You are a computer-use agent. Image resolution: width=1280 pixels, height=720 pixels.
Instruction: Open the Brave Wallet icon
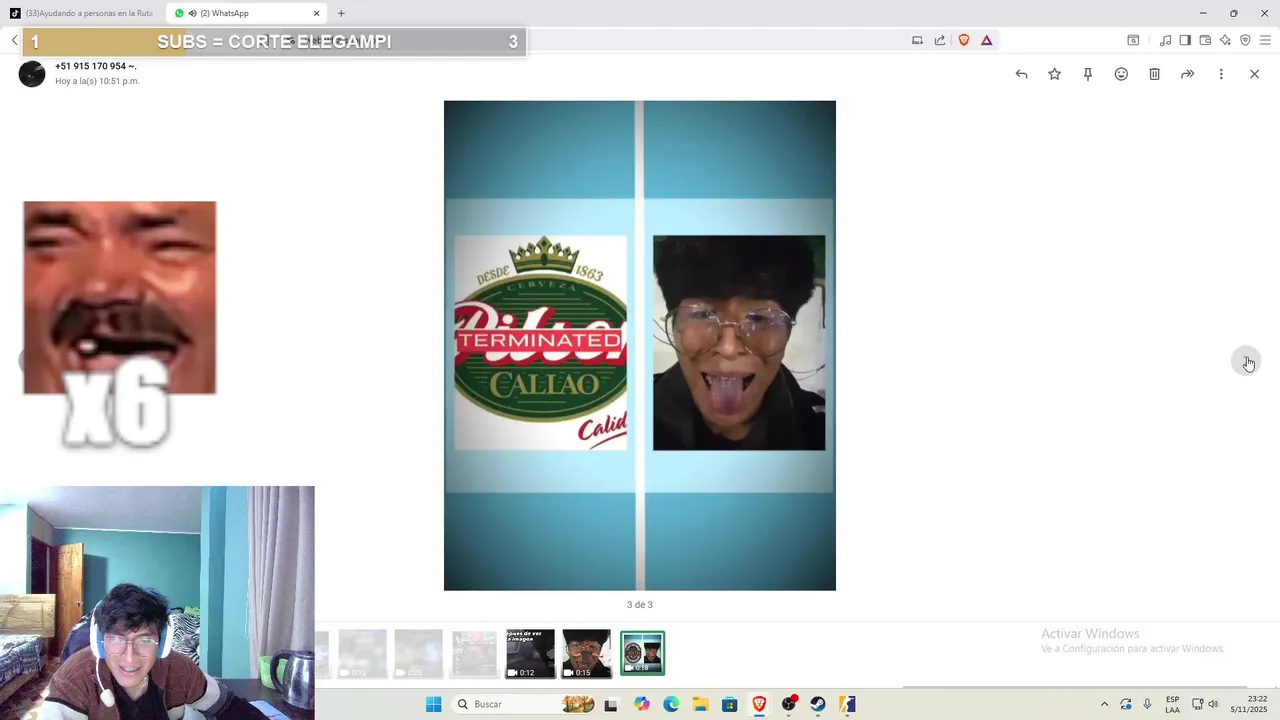point(1205,40)
